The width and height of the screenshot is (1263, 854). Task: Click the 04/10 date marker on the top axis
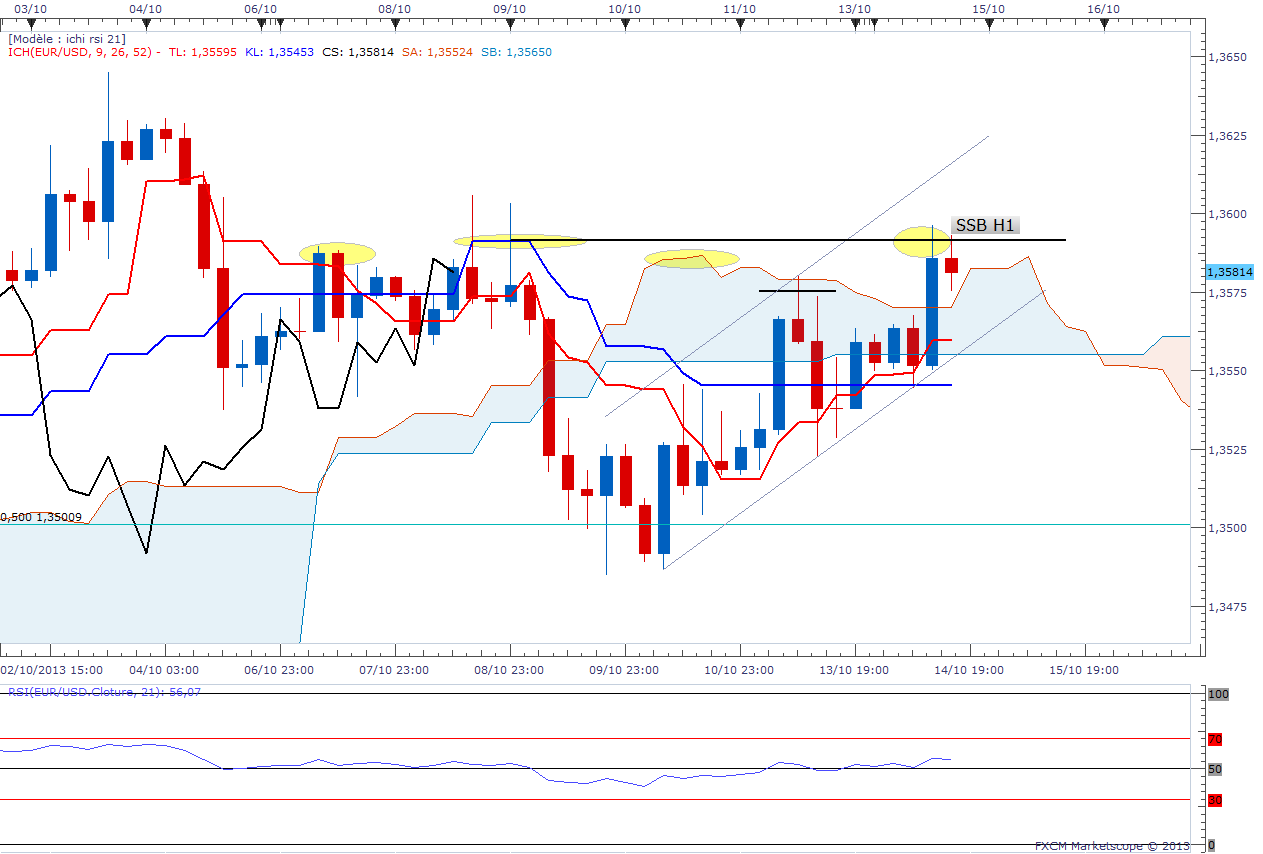146,8
